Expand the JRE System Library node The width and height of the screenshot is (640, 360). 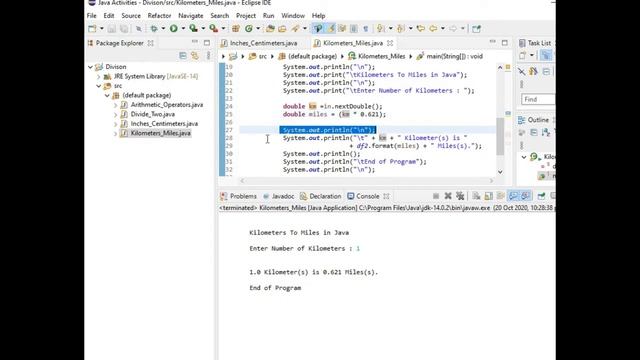[98, 76]
